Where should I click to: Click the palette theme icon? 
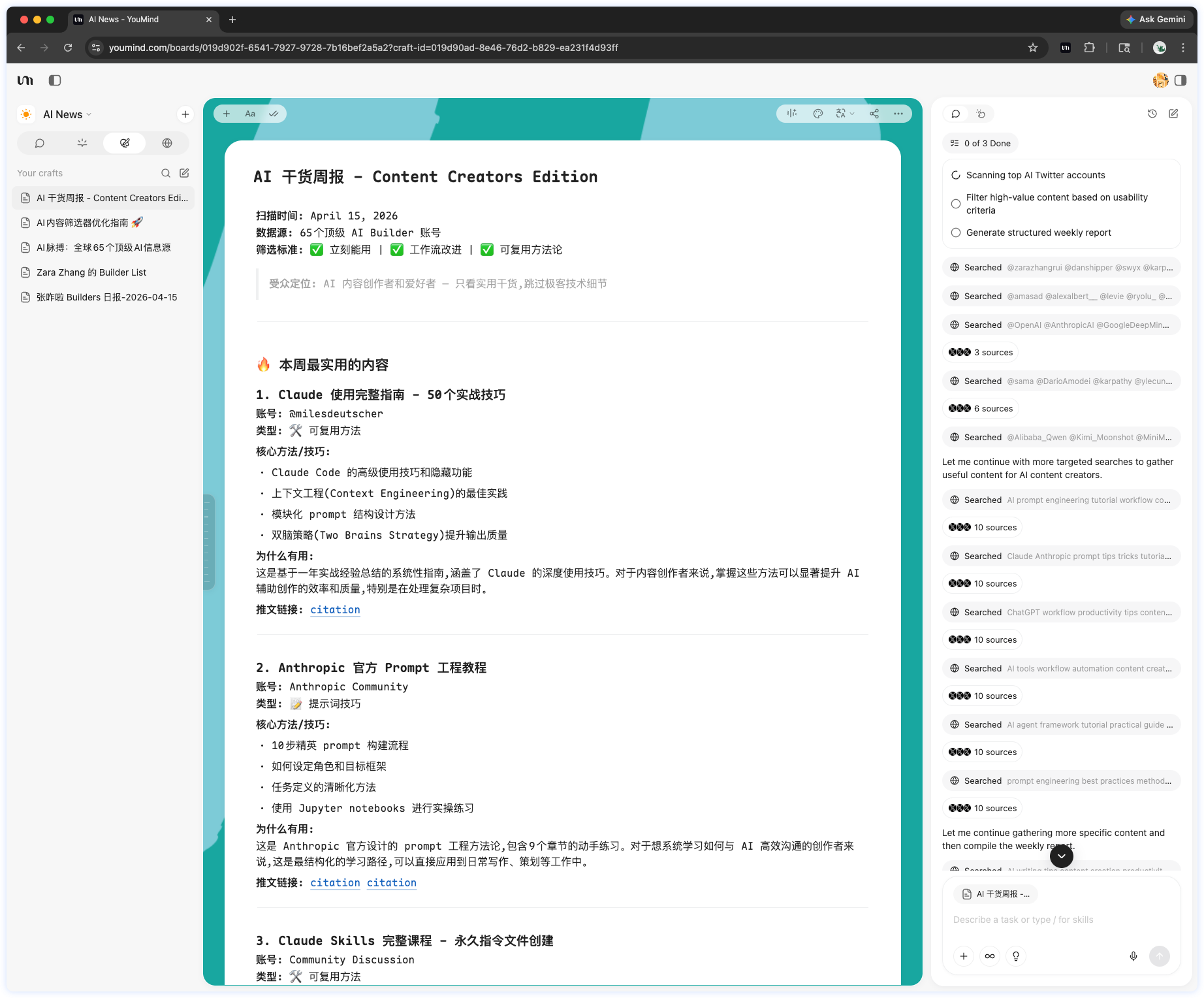[x=817, y=114]
